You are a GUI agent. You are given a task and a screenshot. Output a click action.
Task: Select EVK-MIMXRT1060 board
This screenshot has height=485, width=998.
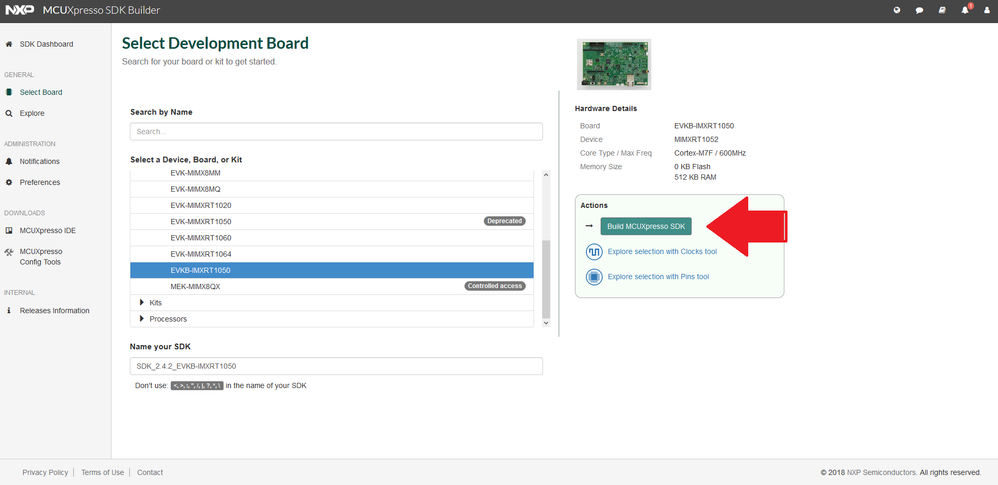332,238
